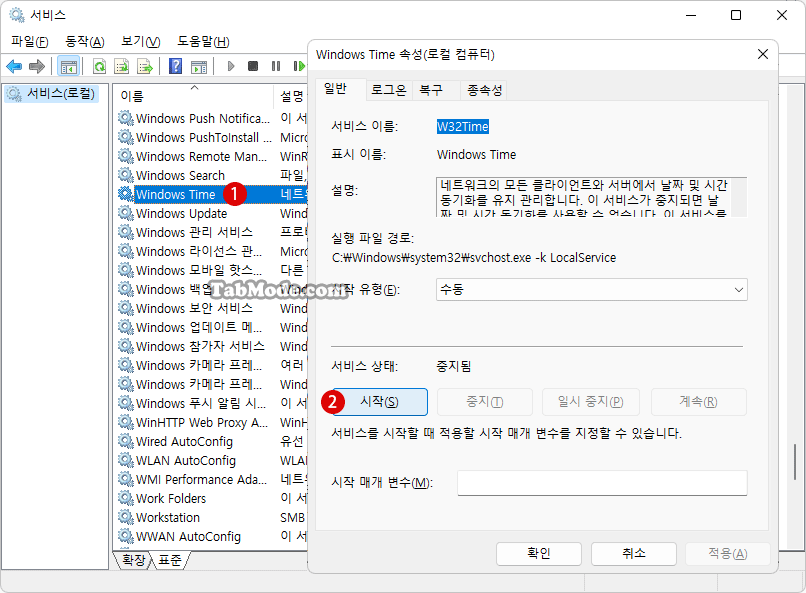Sort by the 이름 column header
This screenshot has width=806, height=593.
(194, 95)
